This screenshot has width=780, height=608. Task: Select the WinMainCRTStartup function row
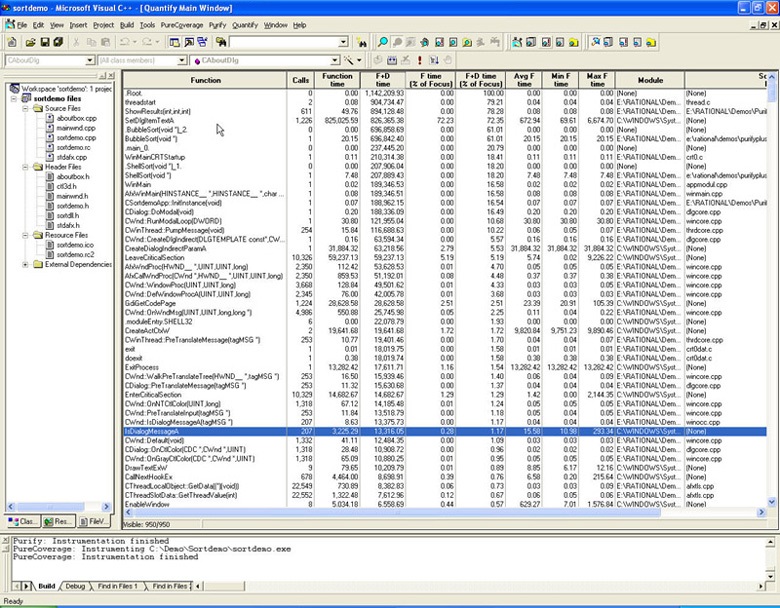445,157
